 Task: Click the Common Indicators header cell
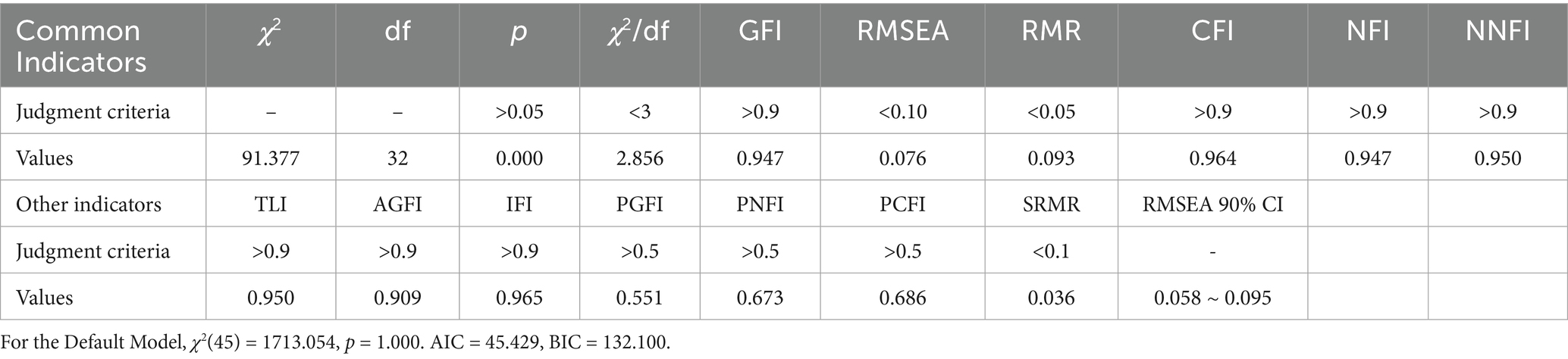81,45
